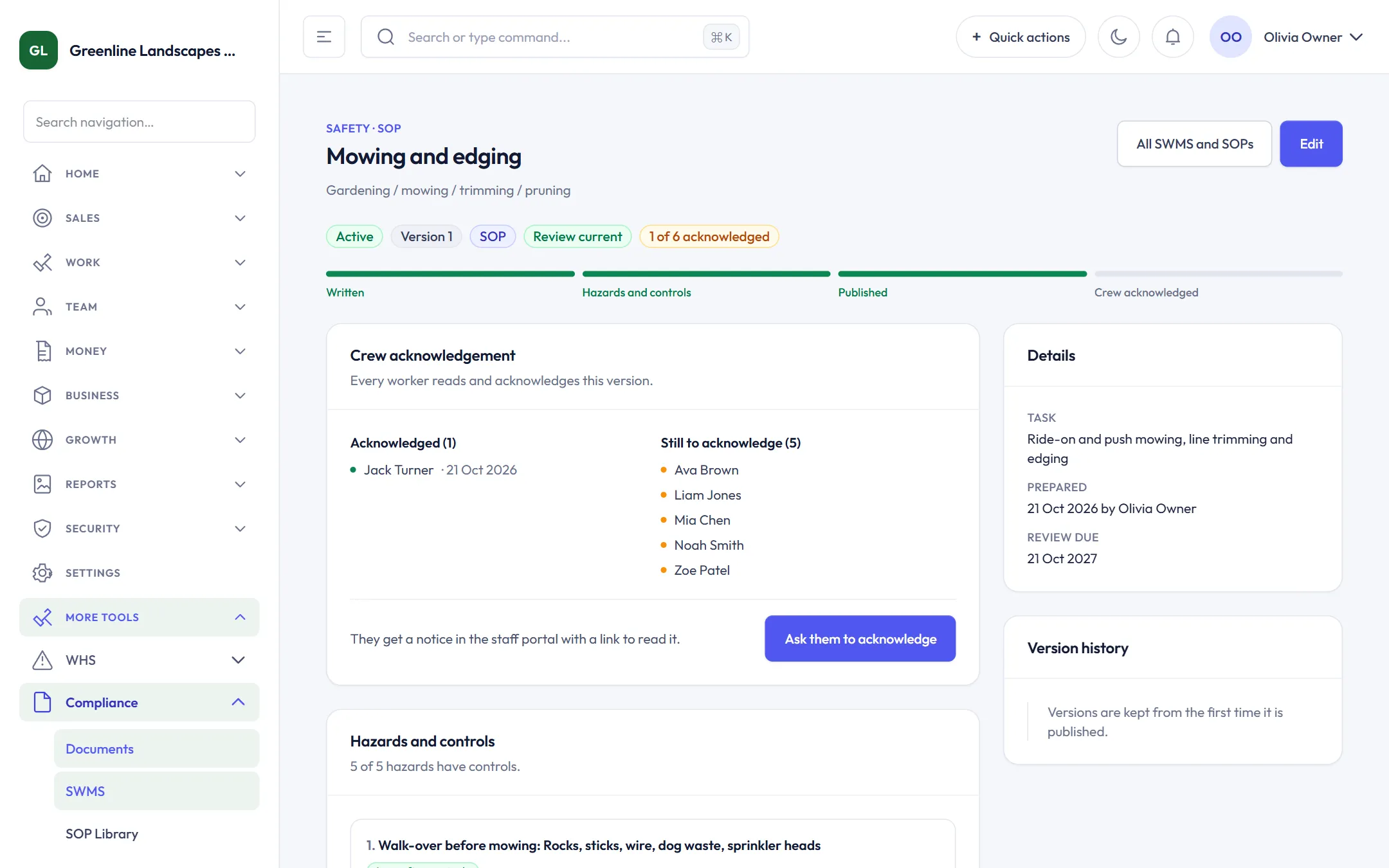Screen dimensions: 1389x868
Task: Click the Sales target icon
Action: (42, 218)
